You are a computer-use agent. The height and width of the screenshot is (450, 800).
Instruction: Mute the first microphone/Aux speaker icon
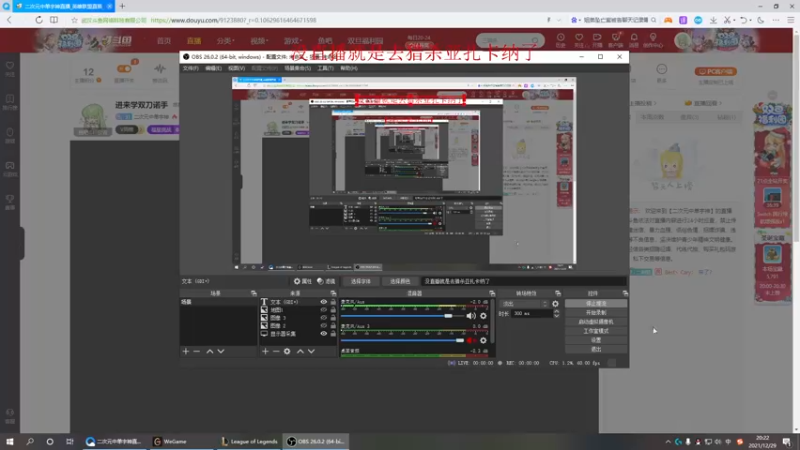pos(471,316)
